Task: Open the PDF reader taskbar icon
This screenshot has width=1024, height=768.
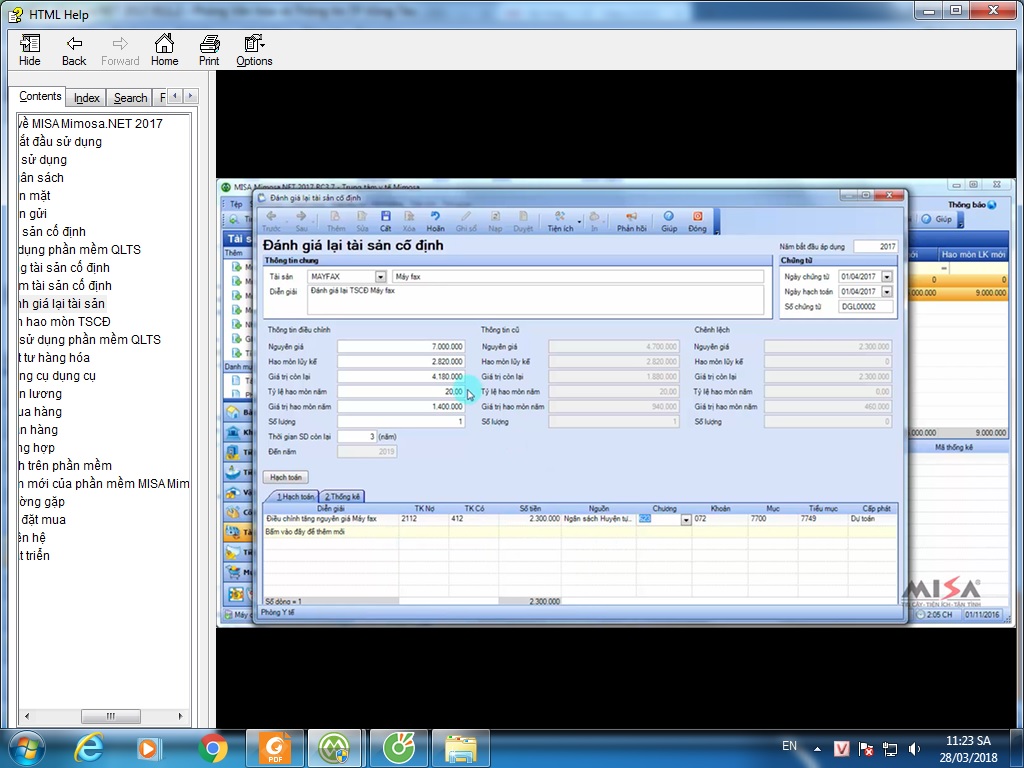Action: click(x=274, y=748)
